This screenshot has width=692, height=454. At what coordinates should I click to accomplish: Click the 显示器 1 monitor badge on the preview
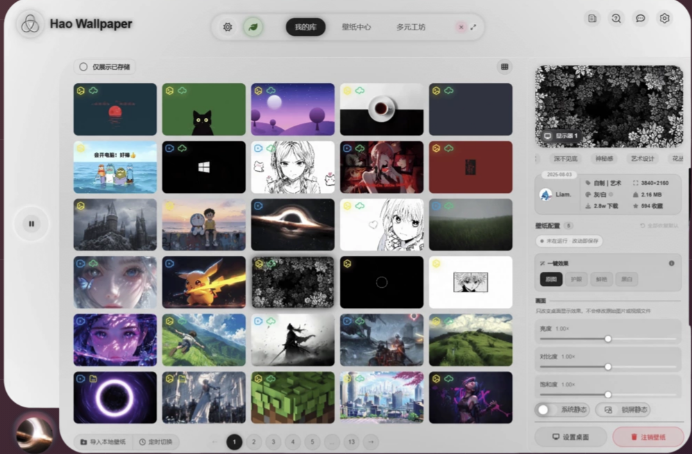[562, 135]
